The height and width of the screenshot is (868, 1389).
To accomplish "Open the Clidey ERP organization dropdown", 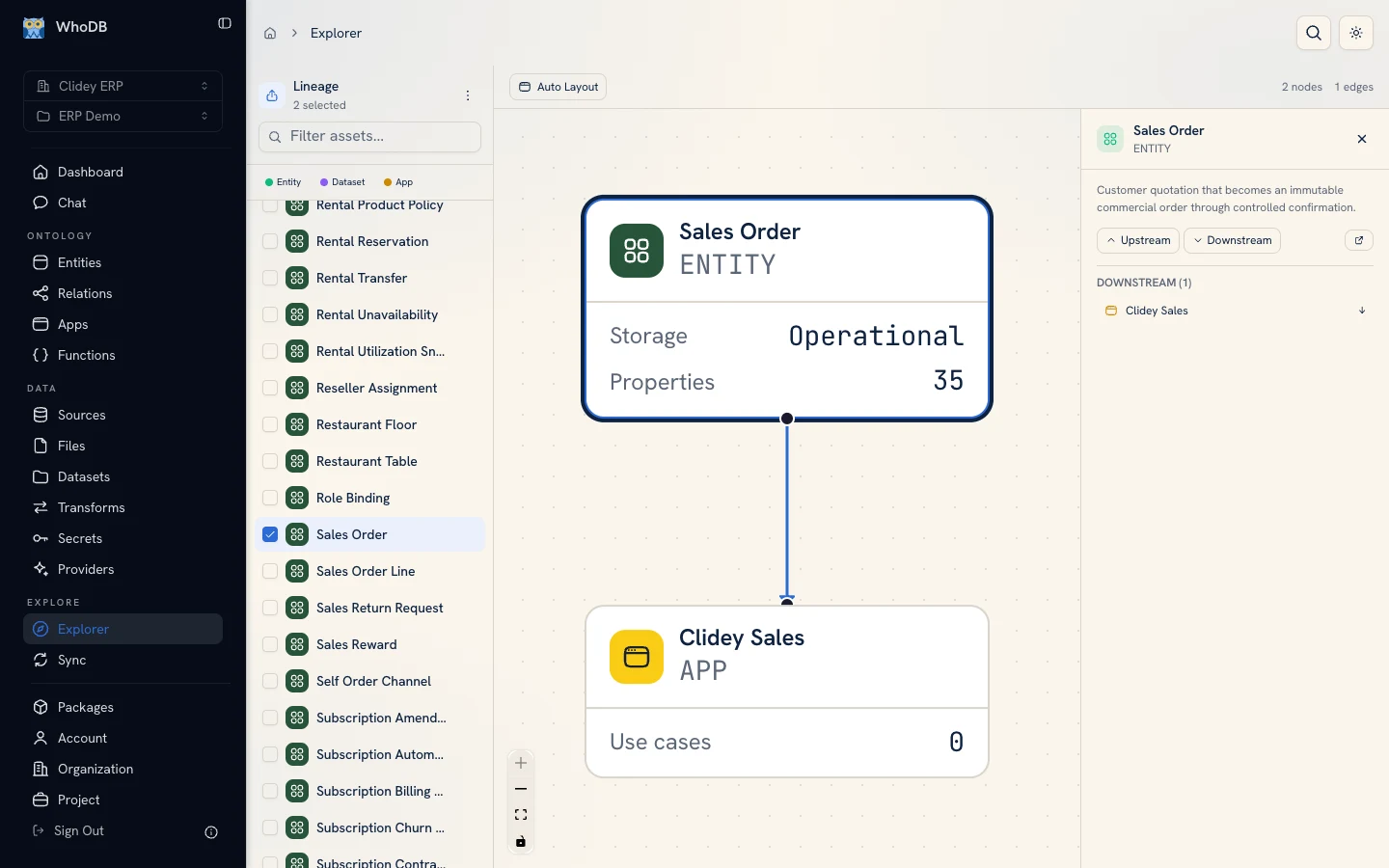I will (x=123, y=86).
